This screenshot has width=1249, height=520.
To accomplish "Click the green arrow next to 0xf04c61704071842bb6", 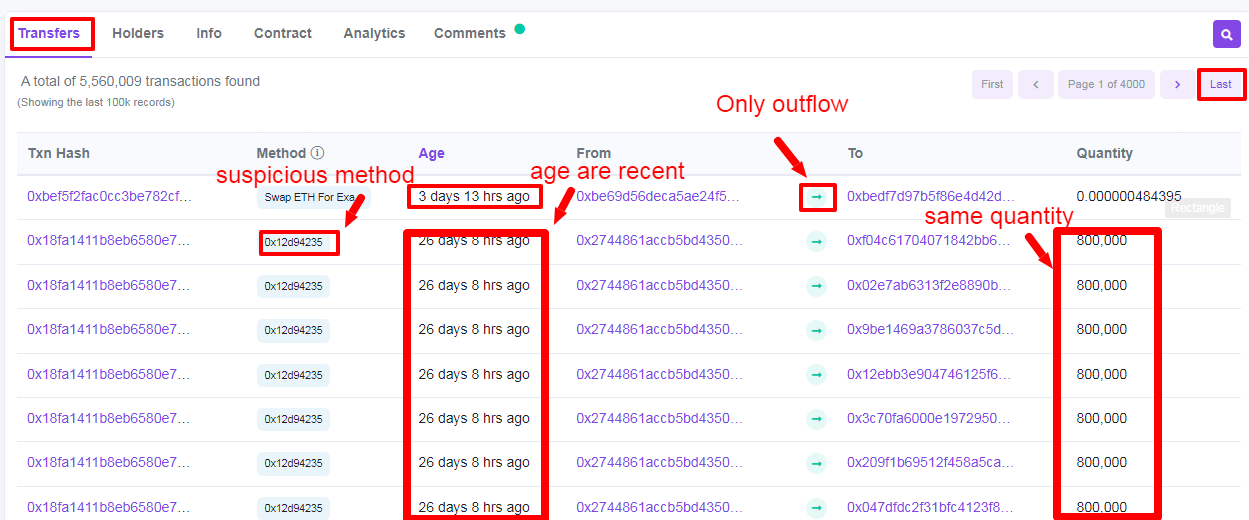I will click(x=817, y=241).
